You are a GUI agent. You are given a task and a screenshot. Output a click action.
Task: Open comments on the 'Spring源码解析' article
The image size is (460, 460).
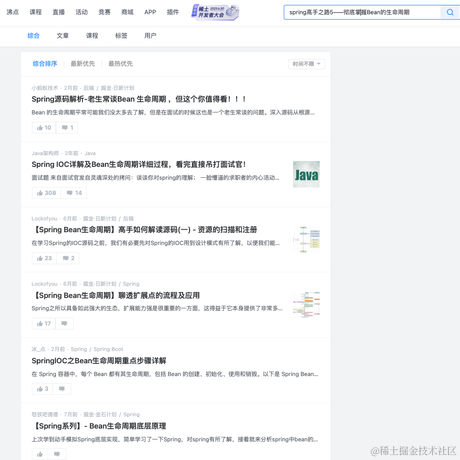tap(67, 128)
